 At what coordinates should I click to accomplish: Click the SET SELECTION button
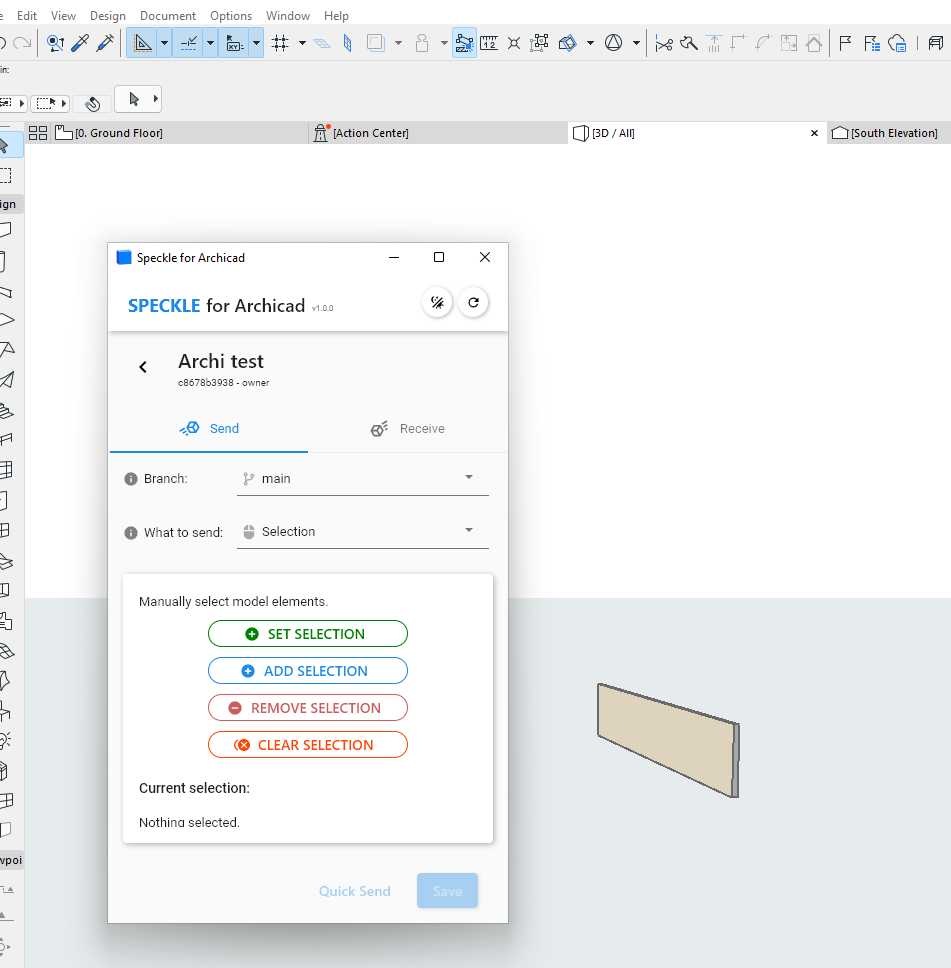(307, 633)
